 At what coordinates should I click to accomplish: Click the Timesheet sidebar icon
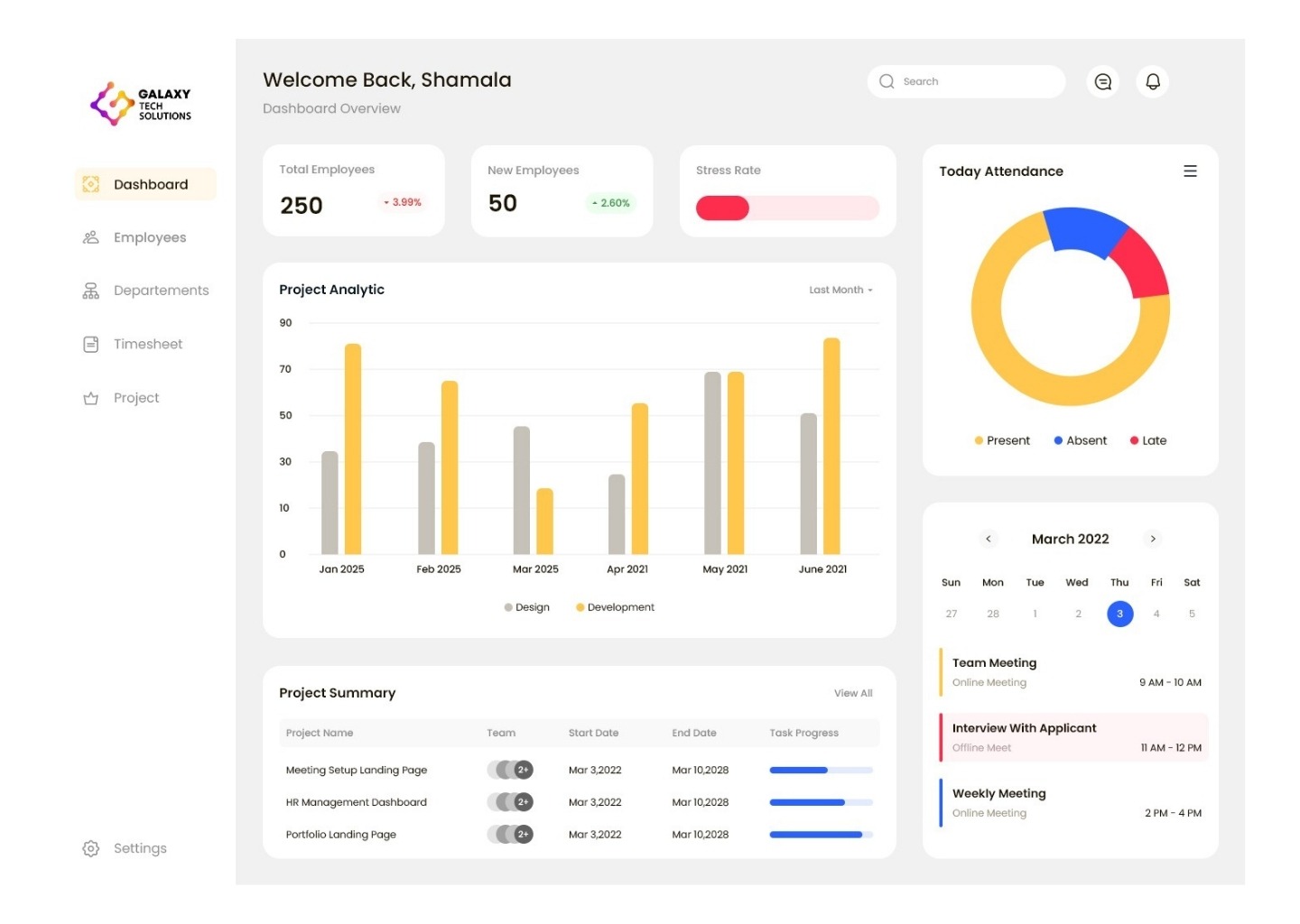pyautogui.click(x=91, y=345)
